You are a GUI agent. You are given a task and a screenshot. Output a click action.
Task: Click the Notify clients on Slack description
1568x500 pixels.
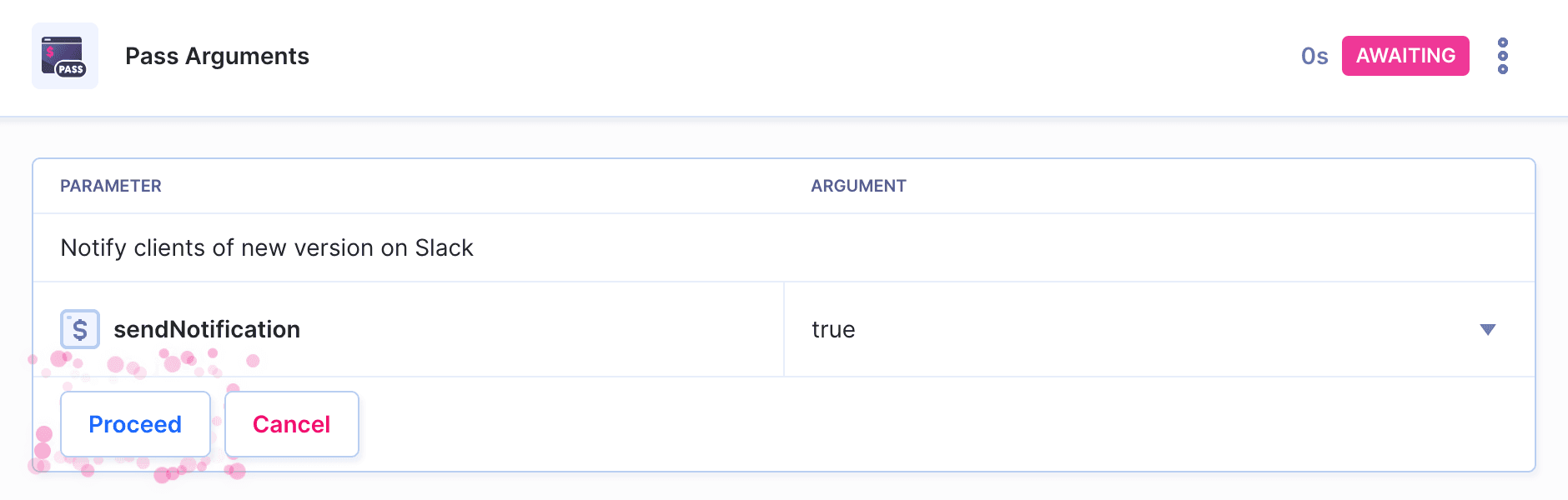[267, 248]
